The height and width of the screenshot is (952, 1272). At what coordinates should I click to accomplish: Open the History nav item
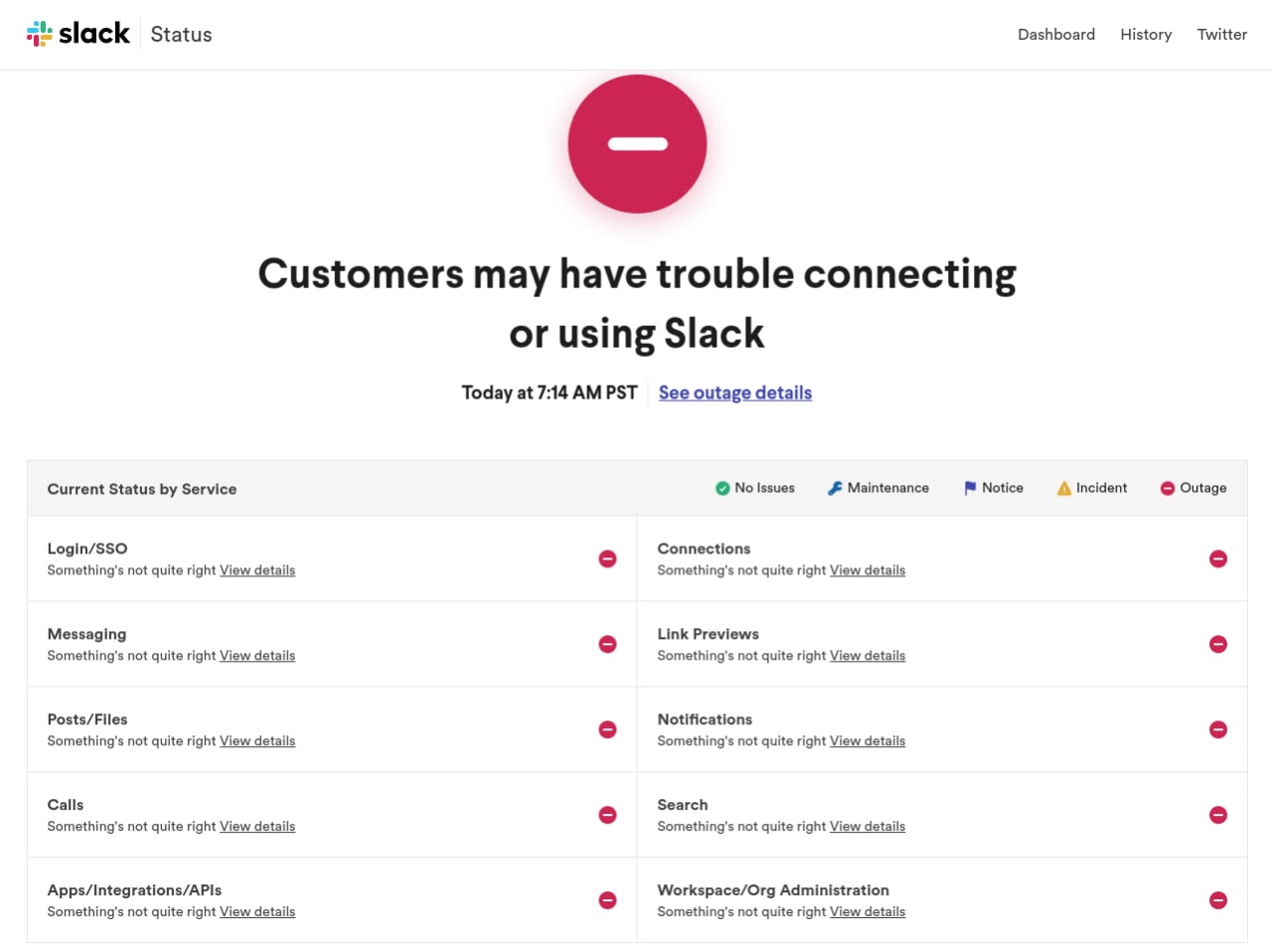click(x=1146, y=34)
